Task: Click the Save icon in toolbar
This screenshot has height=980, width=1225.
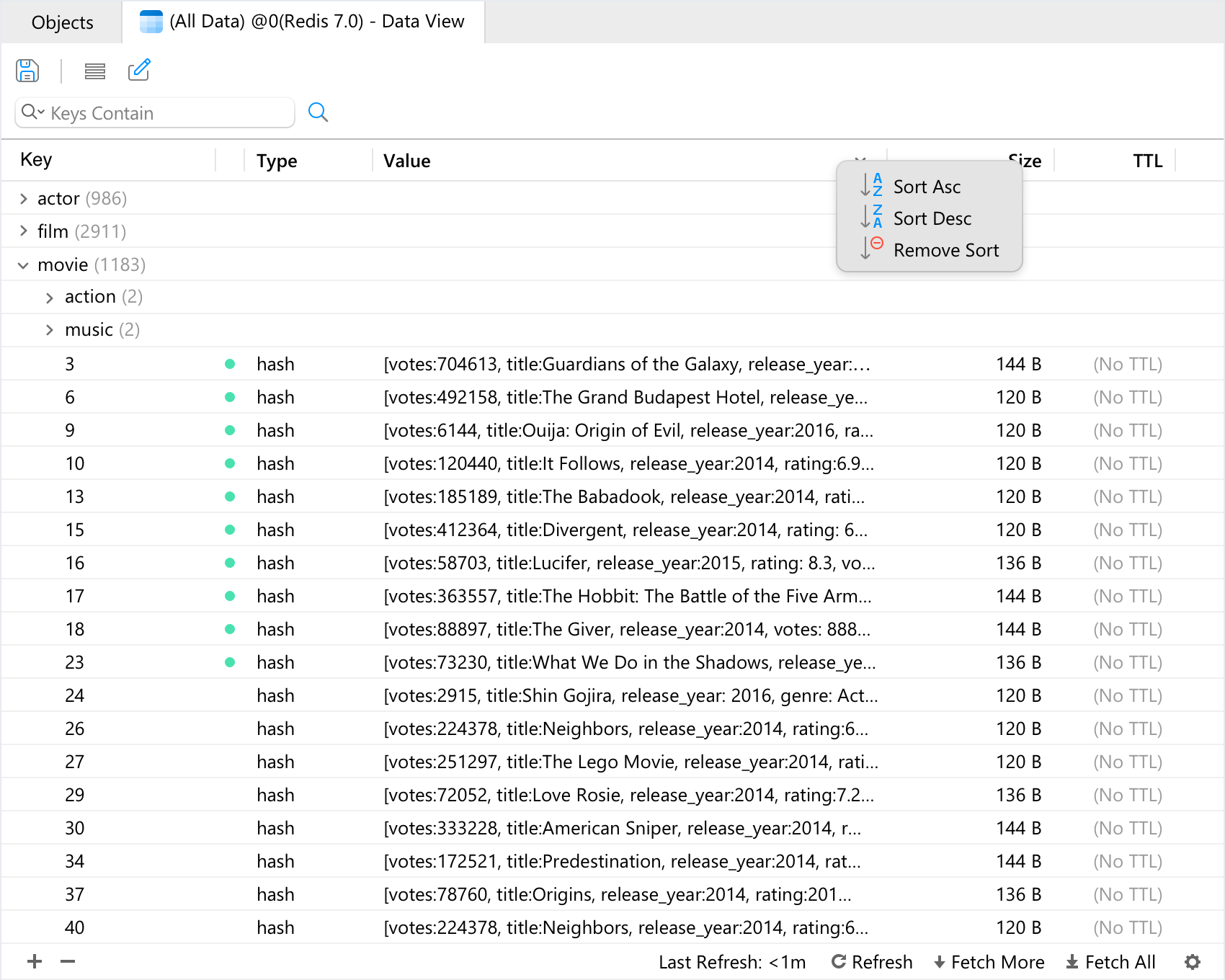Action: coord(27,71)
